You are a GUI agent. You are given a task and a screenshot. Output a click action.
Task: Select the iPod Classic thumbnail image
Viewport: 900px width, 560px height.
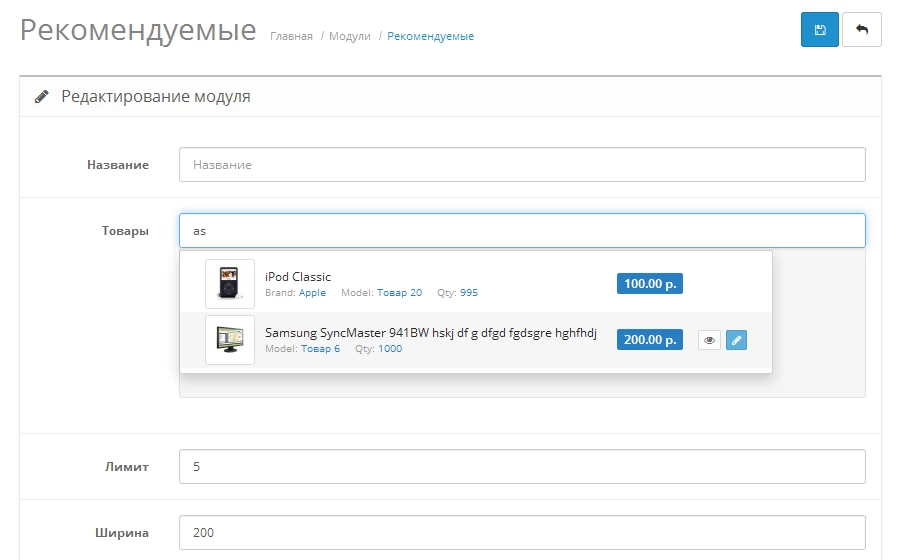point(230,284)
